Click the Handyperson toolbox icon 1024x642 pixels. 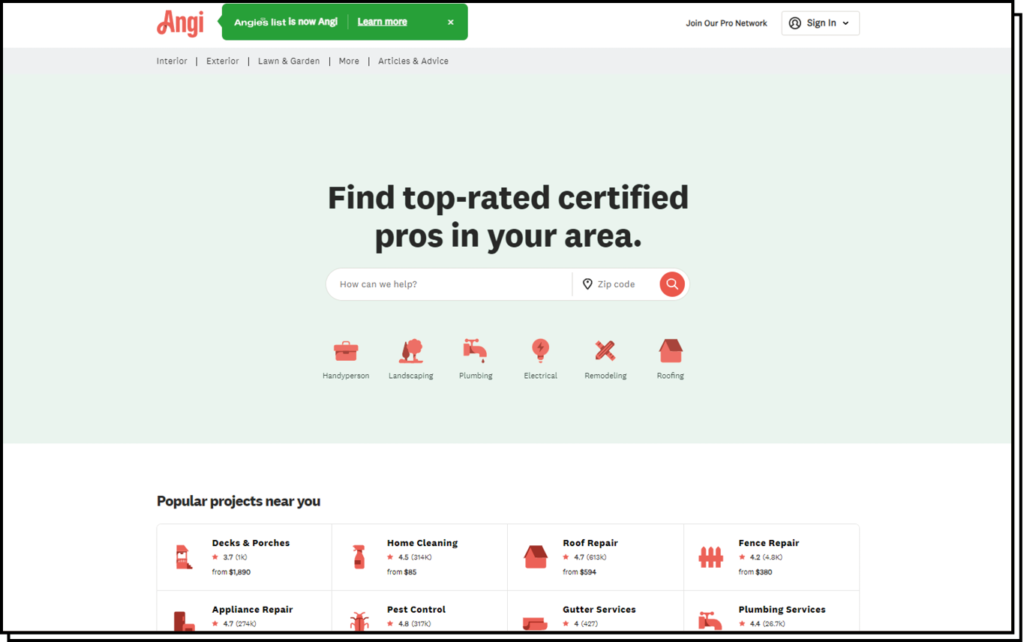click(x=345, y=351)
